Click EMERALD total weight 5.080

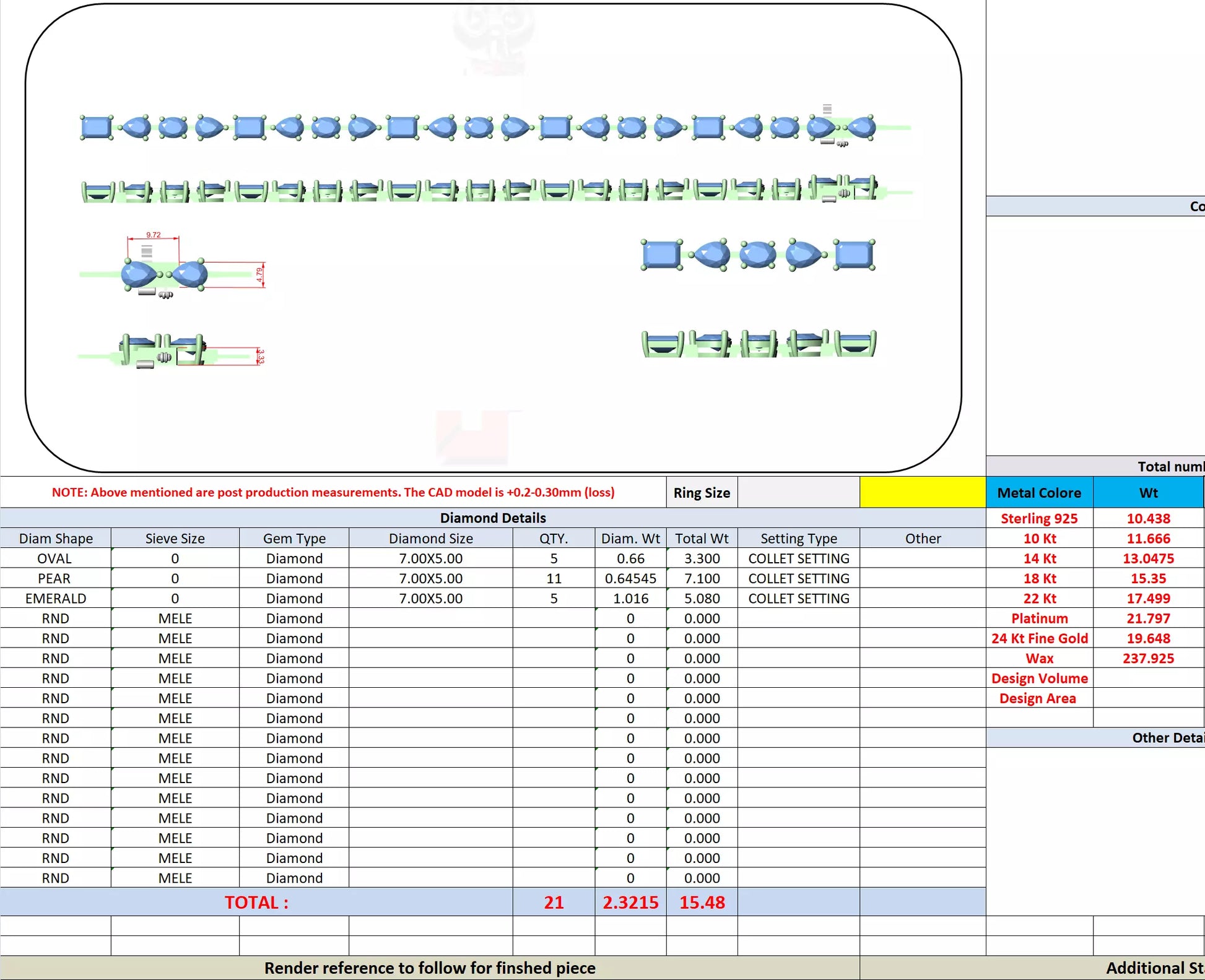(x=702, y=599)
